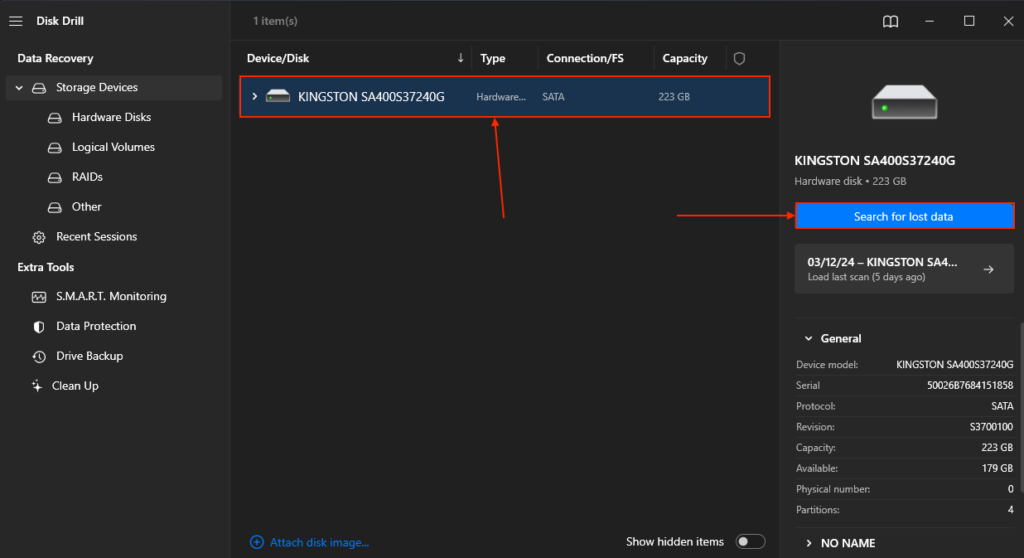Open S.M.A.R.T. Monitoring tool

tap(111, 297)
